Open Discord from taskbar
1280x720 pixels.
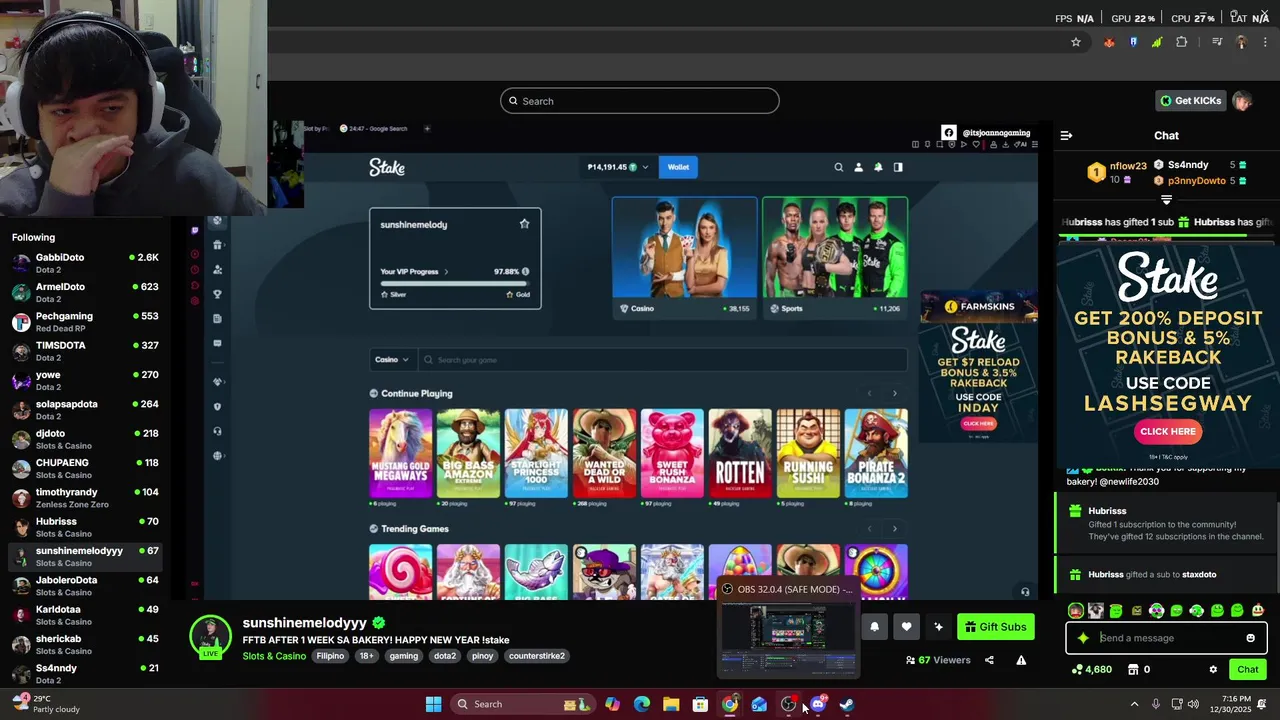tap(818, 704)
